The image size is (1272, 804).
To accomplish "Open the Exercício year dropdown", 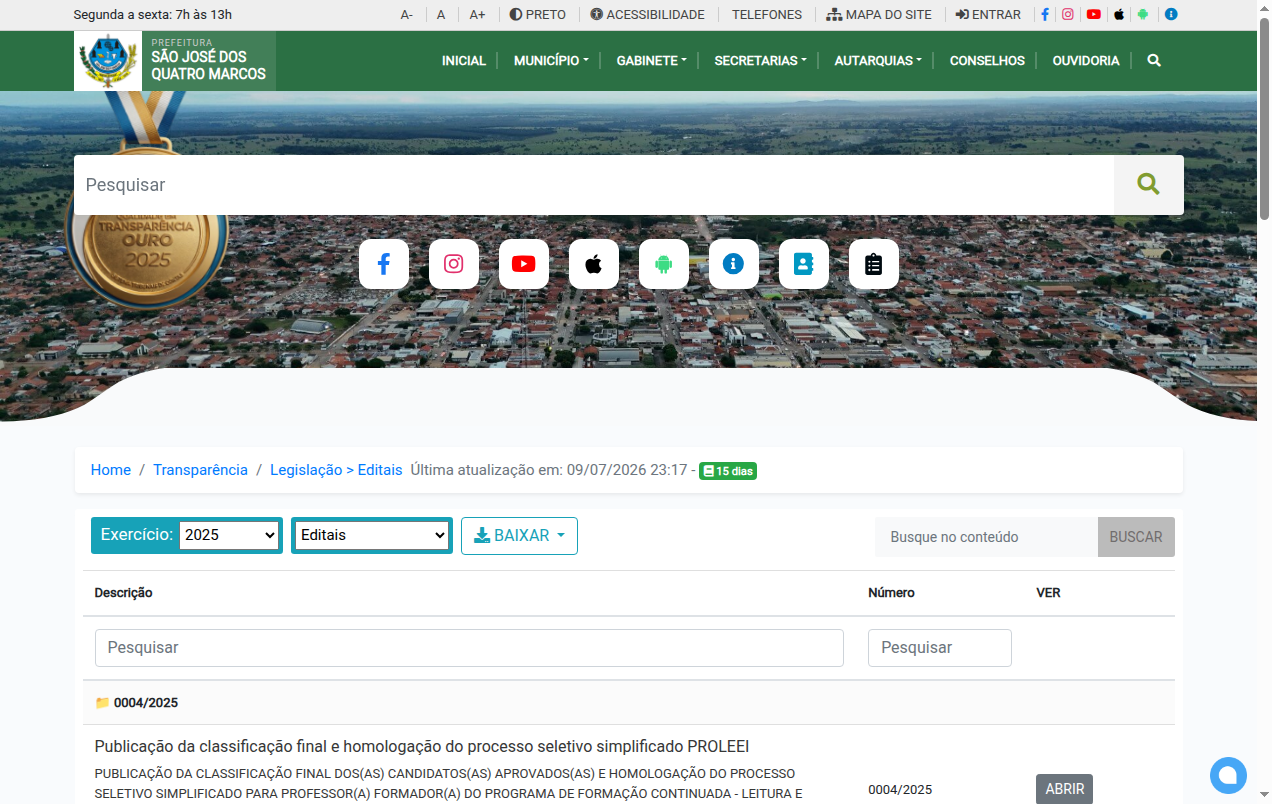I will (x=229, y=535).
